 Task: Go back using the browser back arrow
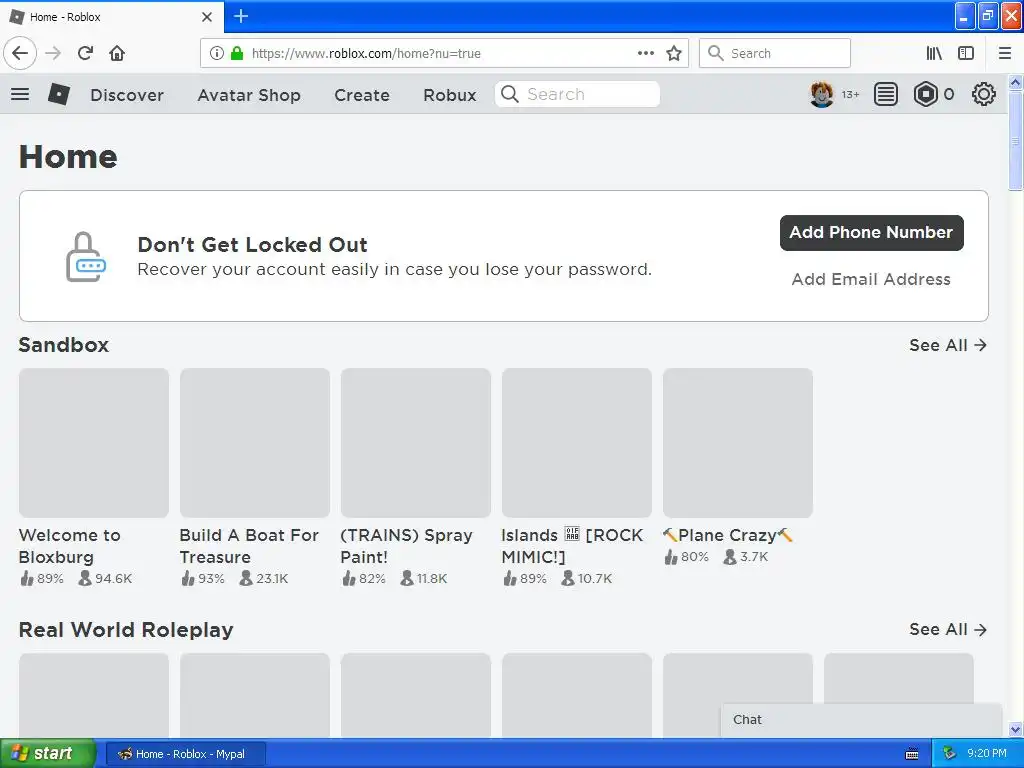coord(20,54)
